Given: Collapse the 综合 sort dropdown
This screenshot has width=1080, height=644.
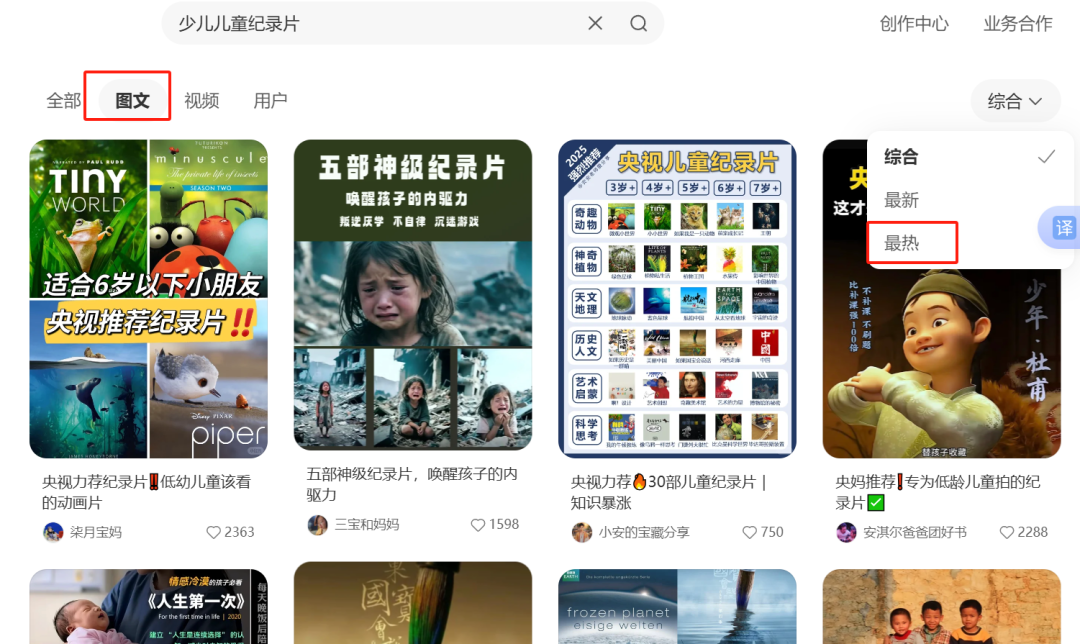Looking at the screenshot, I should point(1015,101).
